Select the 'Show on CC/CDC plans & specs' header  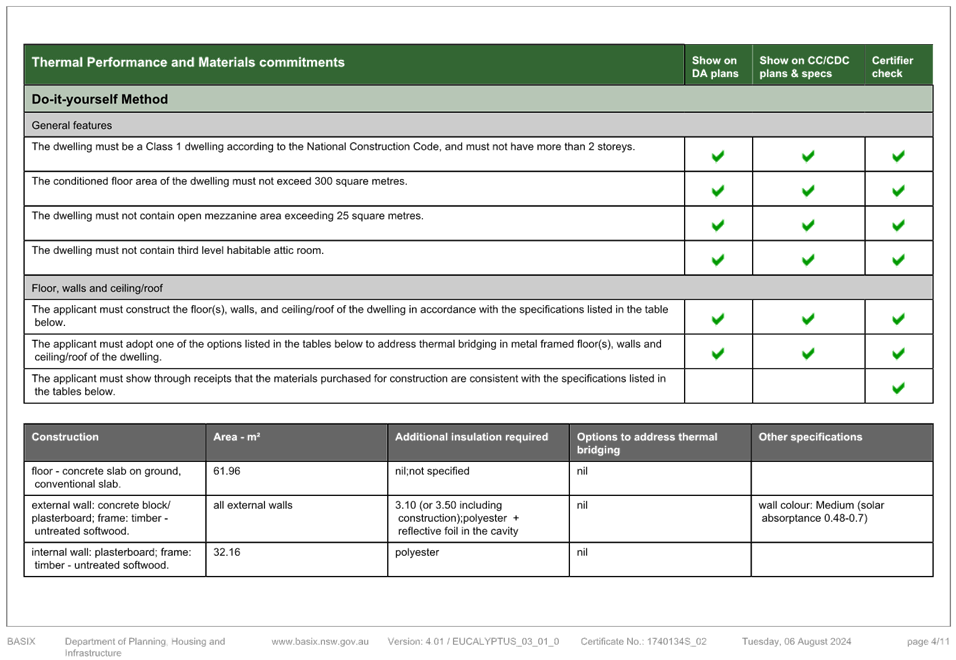coord(804,67)
